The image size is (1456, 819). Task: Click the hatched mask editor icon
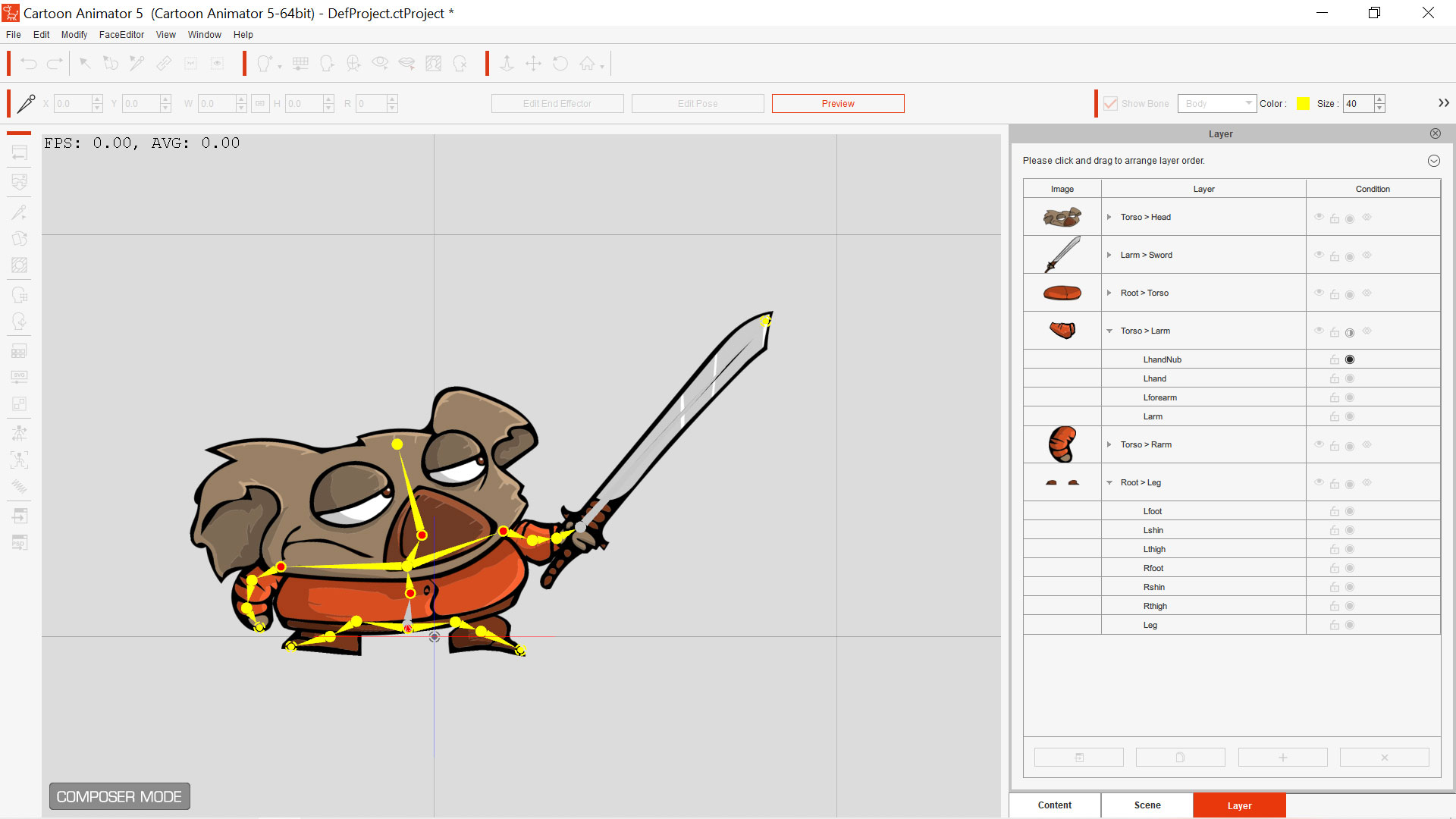click(x=433, y=64)
